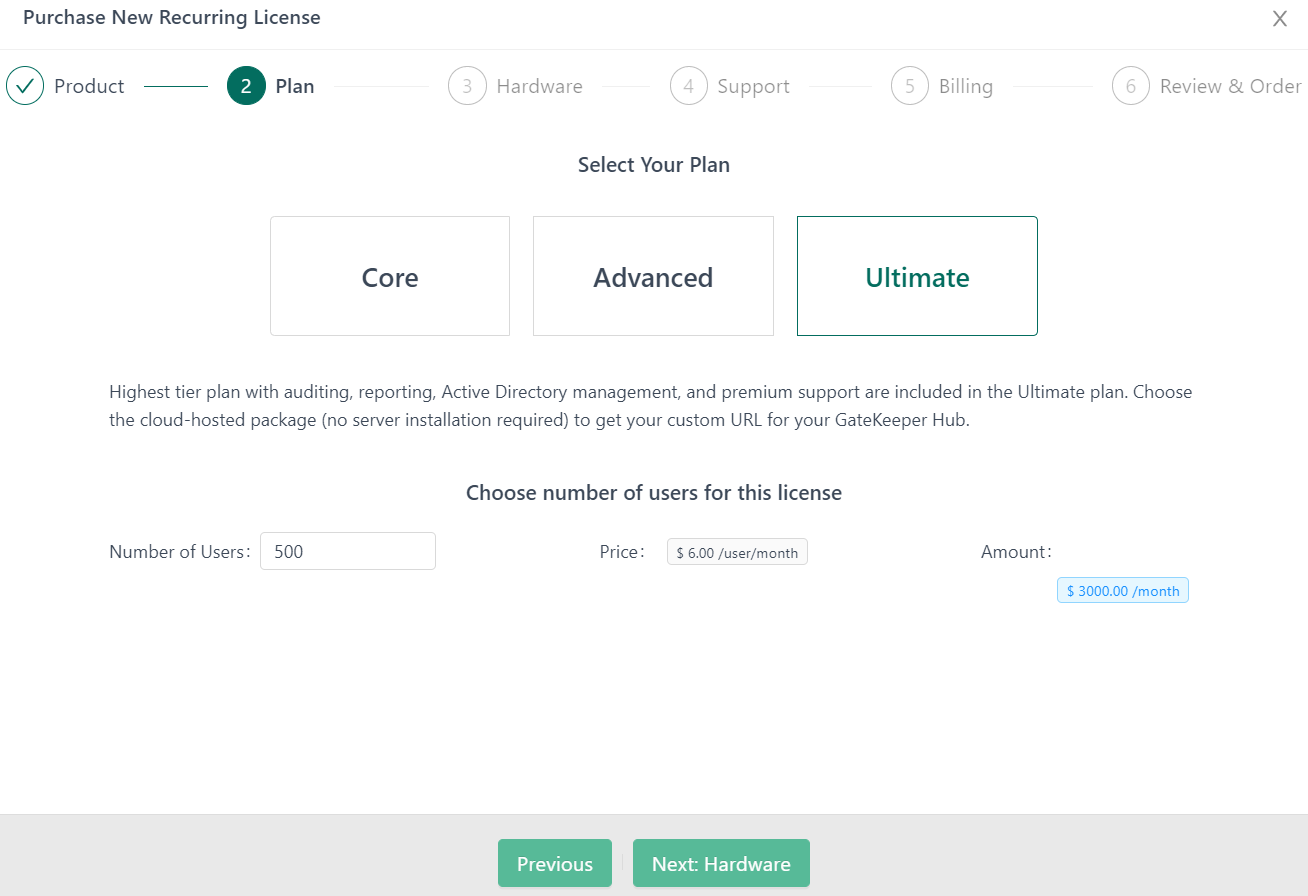
Task: Select the Core plan option
Action: coord(390,276)
